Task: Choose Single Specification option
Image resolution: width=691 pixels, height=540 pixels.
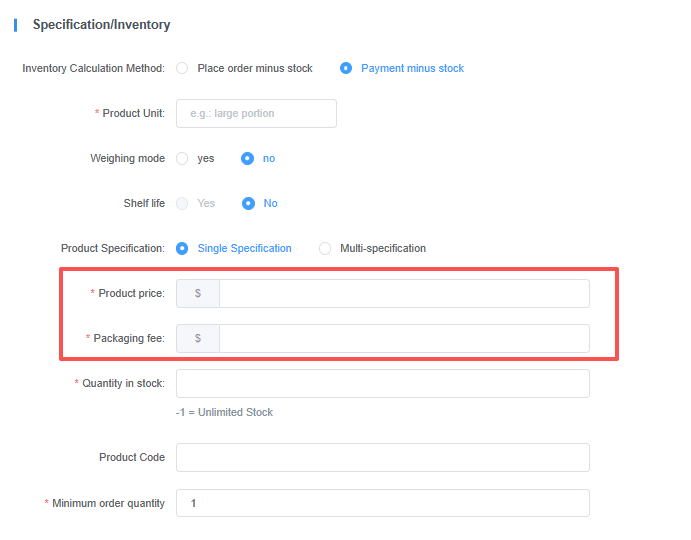Action: point(182,249)
